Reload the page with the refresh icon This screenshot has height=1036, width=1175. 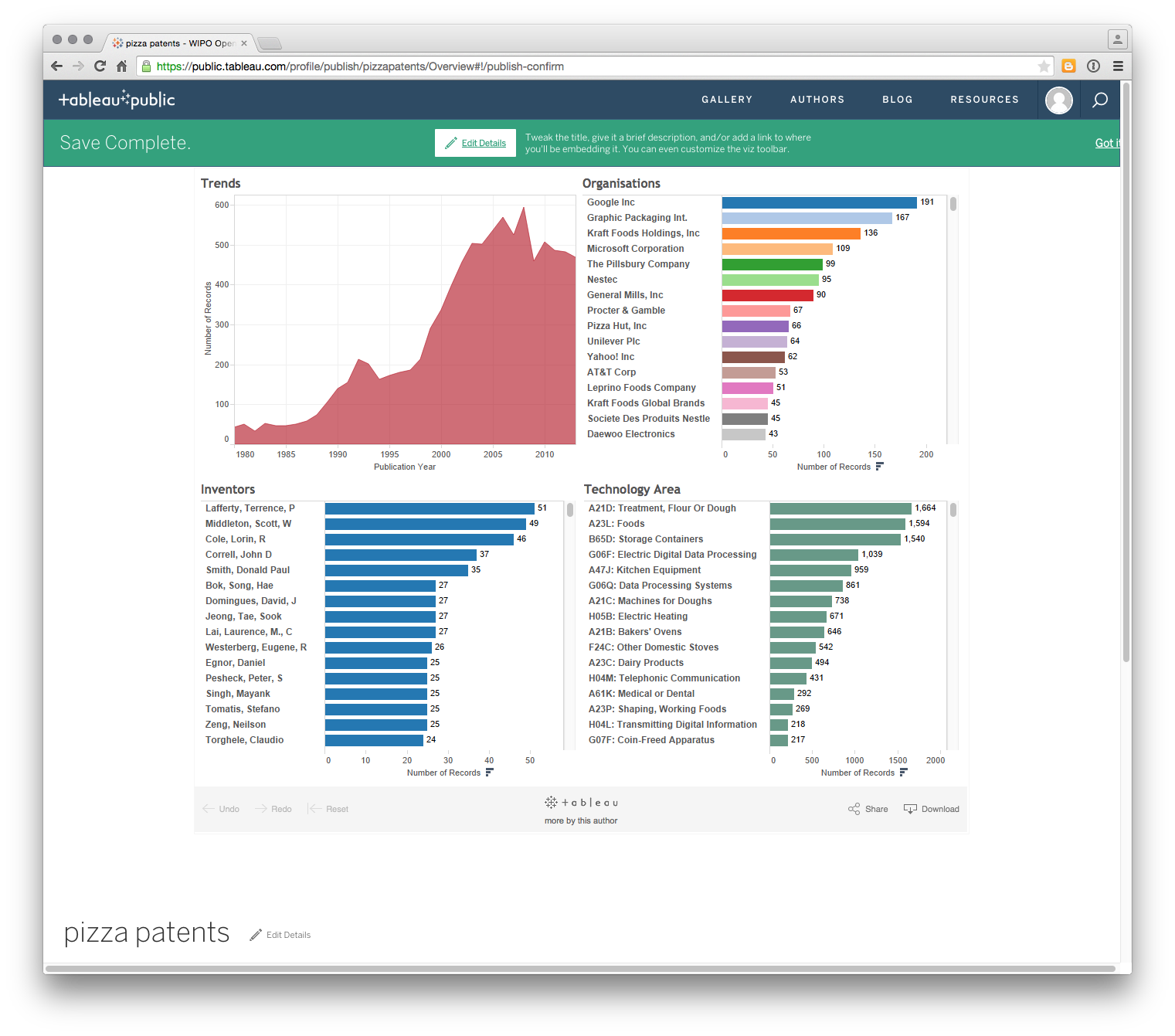pos(100,66)
